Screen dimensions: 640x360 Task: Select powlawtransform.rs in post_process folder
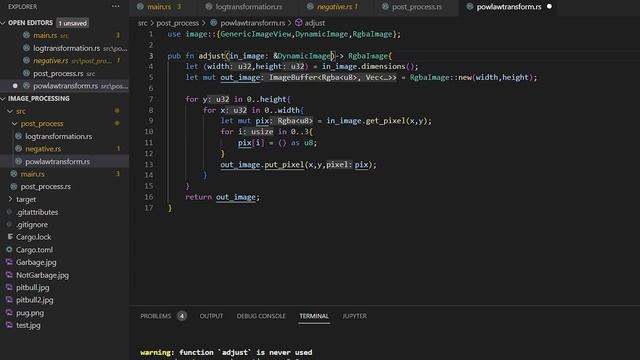point(65,162)
